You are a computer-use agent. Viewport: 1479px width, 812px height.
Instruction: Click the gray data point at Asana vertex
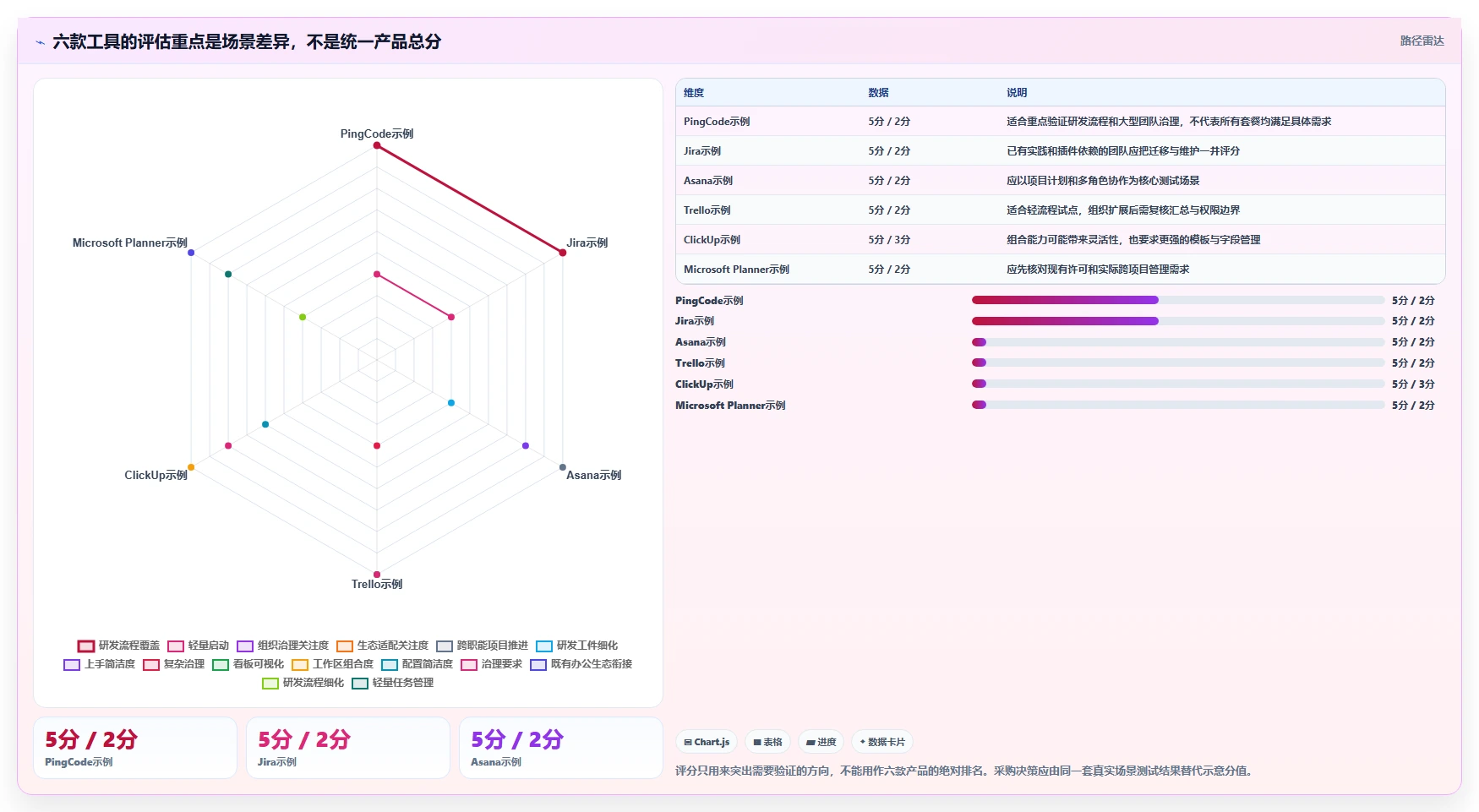(x=563, y=467)
